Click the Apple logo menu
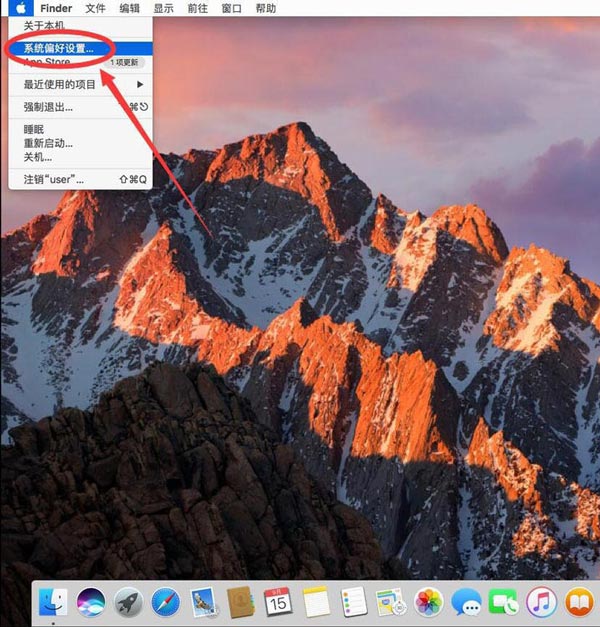The height and width of the screenshot is (627, 600). coord(19,8)
